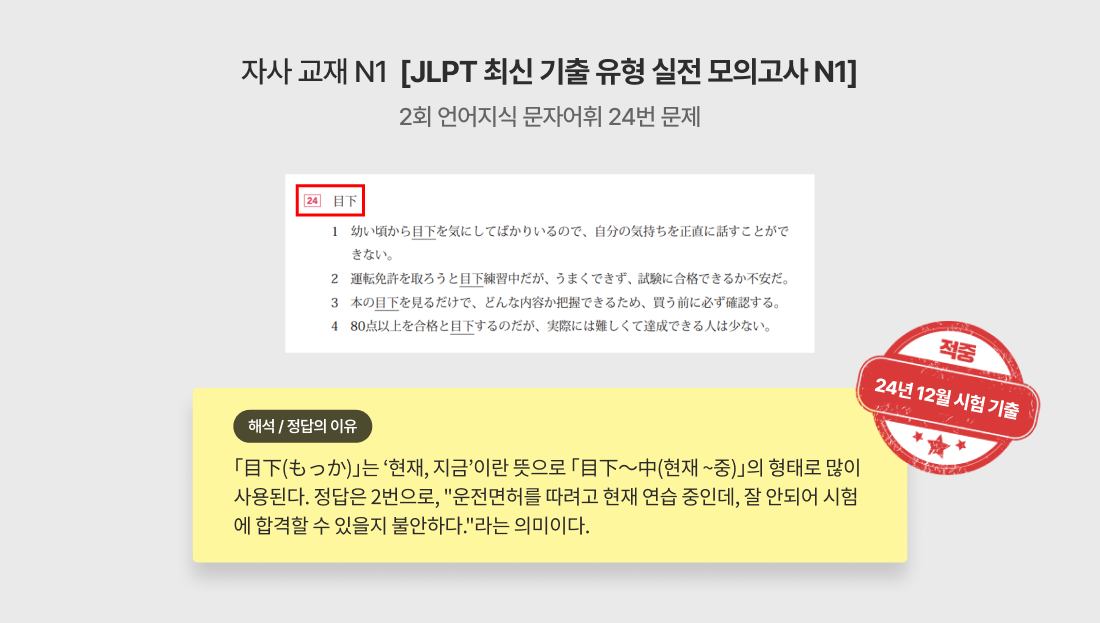Screen dimensions: 1100x623
Task: Click the yellow explanation box text
Action: pyautogui.click(x=546, y=496)
